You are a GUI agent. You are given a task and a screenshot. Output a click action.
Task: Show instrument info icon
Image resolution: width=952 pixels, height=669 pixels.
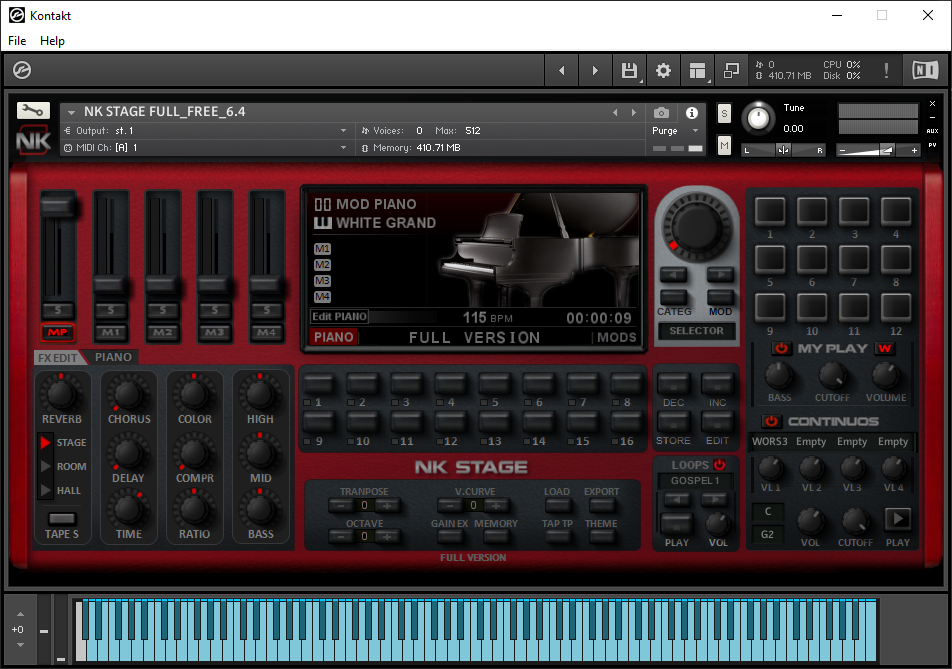(x=692, y=113)
